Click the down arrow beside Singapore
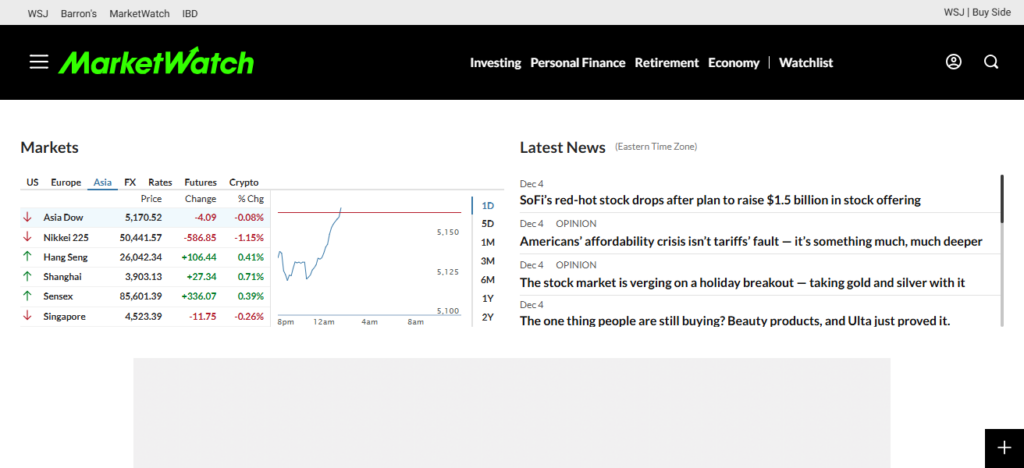 click(27, 317)
